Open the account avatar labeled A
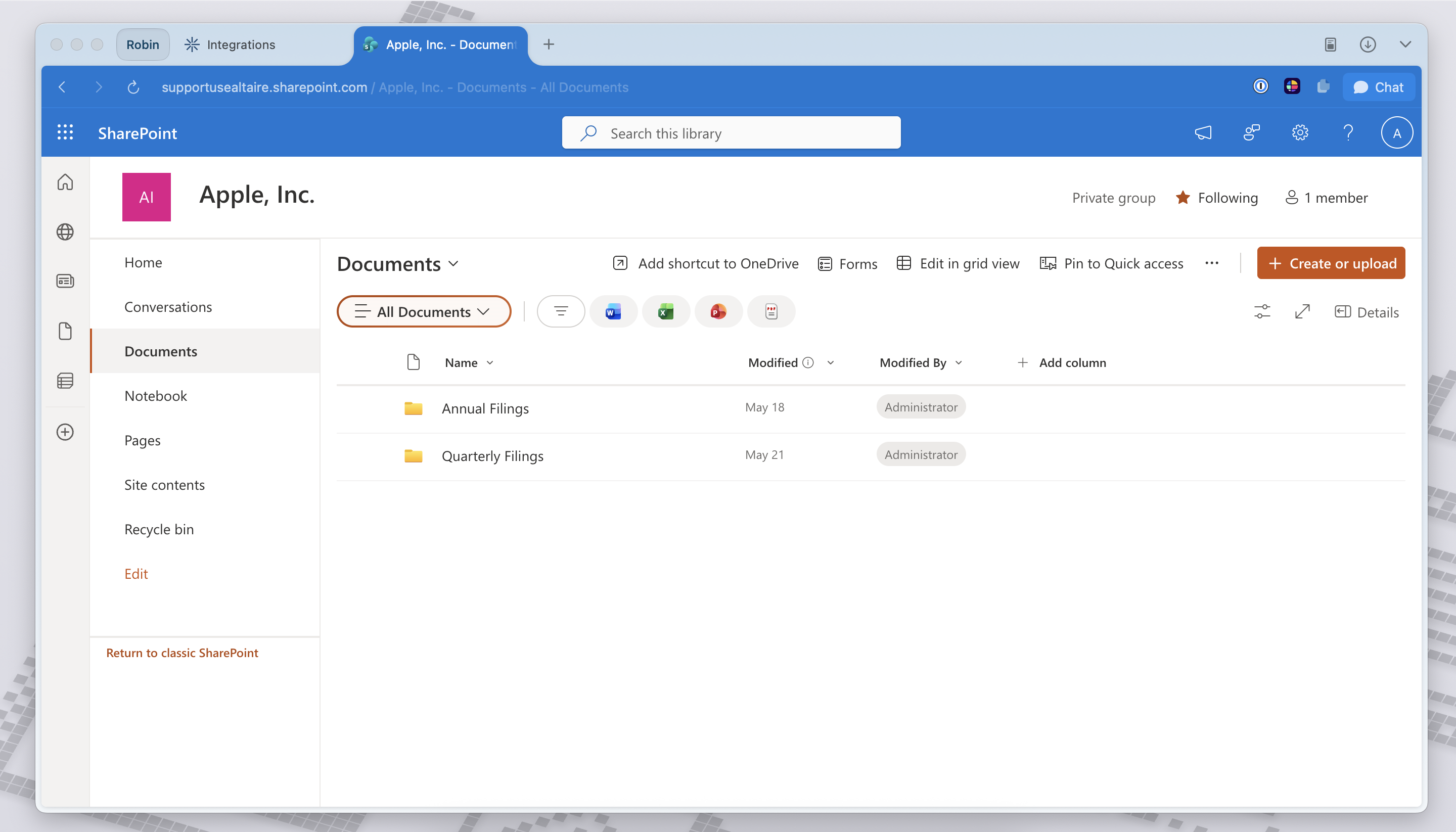 pyautogui.click(x=1397, y=133)
